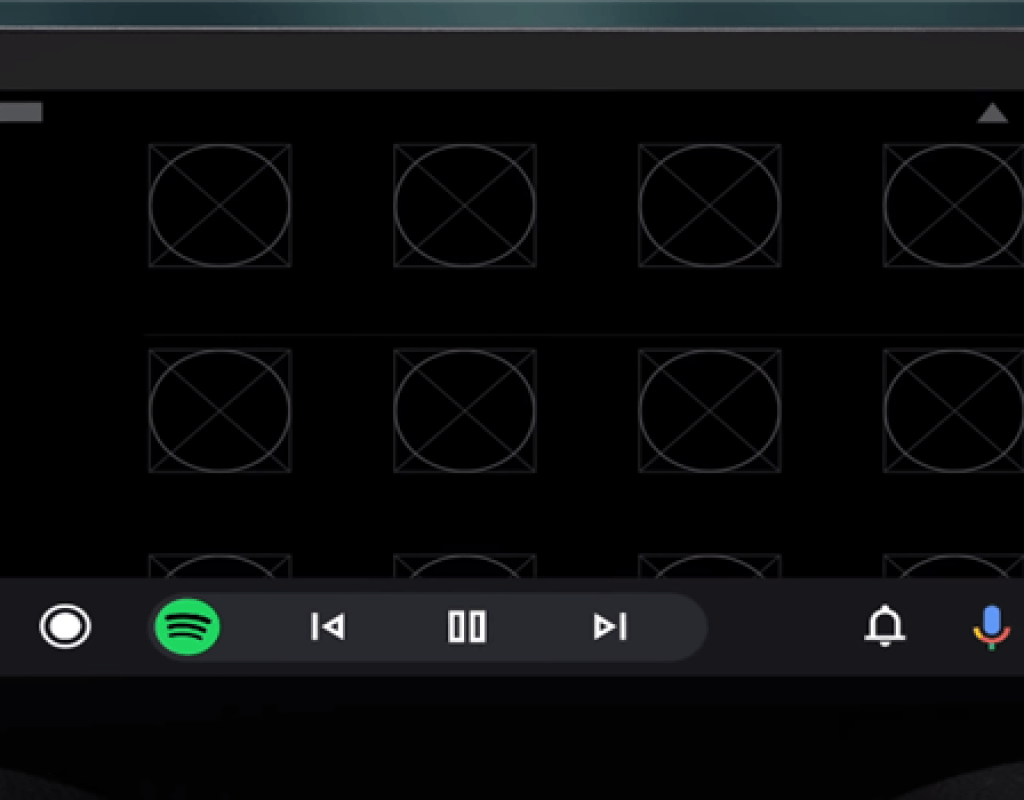Tap the circular home launcher button
This screenshot has width=1024, height=800.
click(x=65, y=626)
